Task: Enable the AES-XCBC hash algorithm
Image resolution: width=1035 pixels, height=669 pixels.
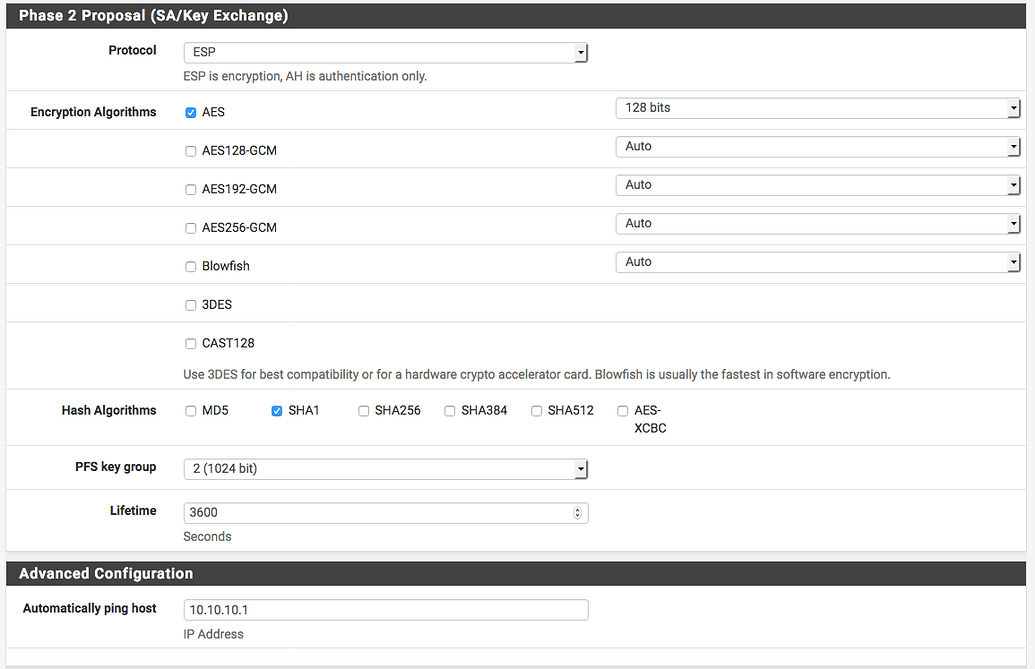Action: tap(623, 410)
